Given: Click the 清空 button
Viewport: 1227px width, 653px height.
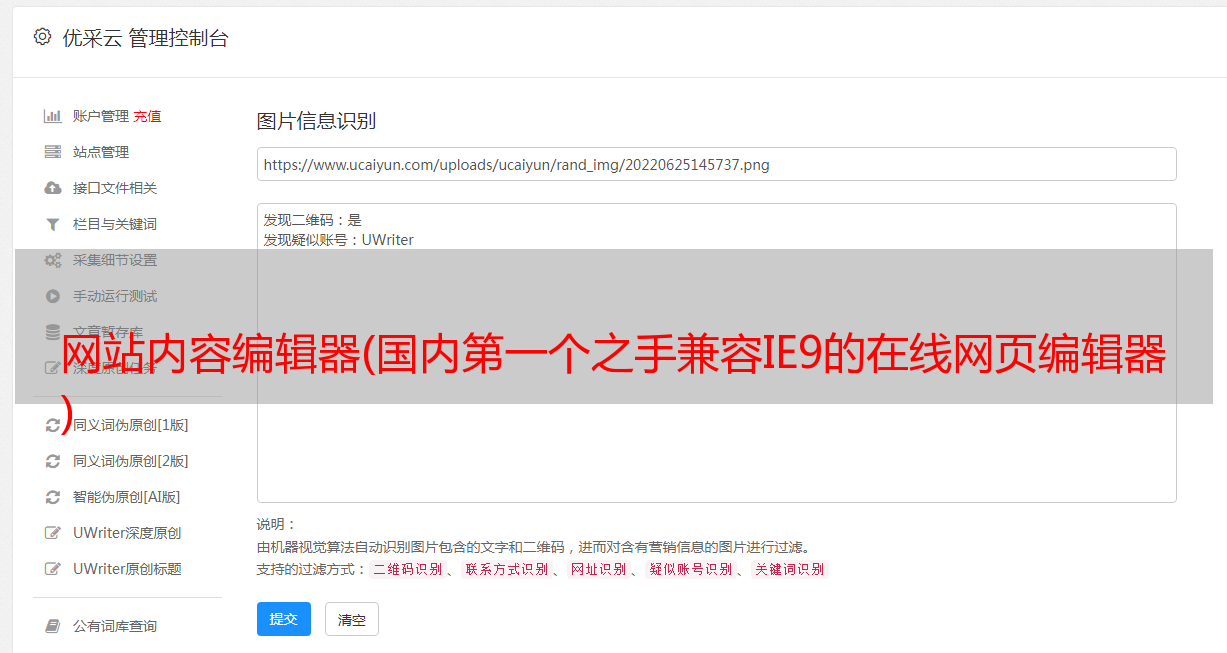Looking at the screenshot, I should click(x=352, y=620).
